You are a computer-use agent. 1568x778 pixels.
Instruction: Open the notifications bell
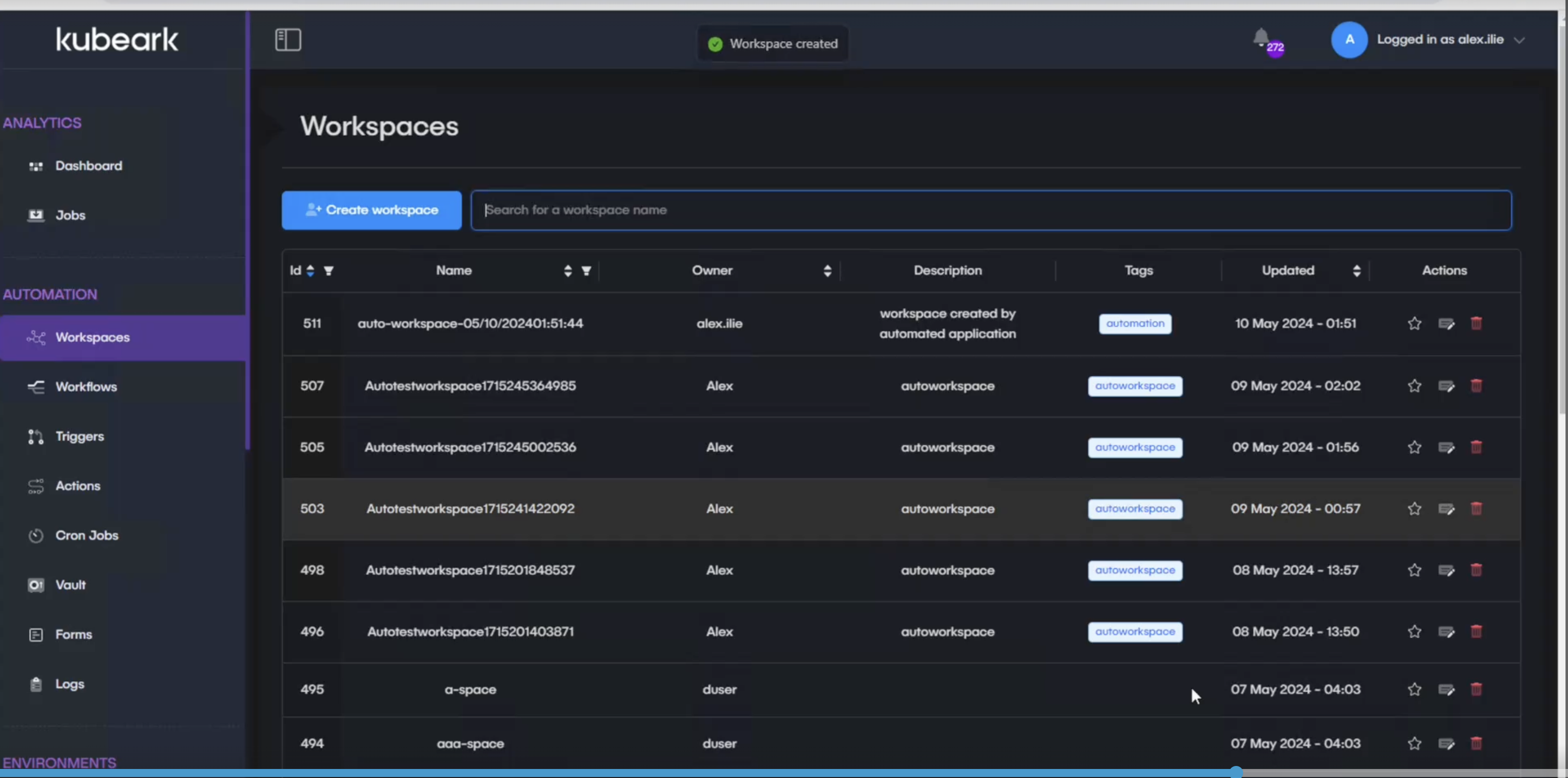[1262, 38]
